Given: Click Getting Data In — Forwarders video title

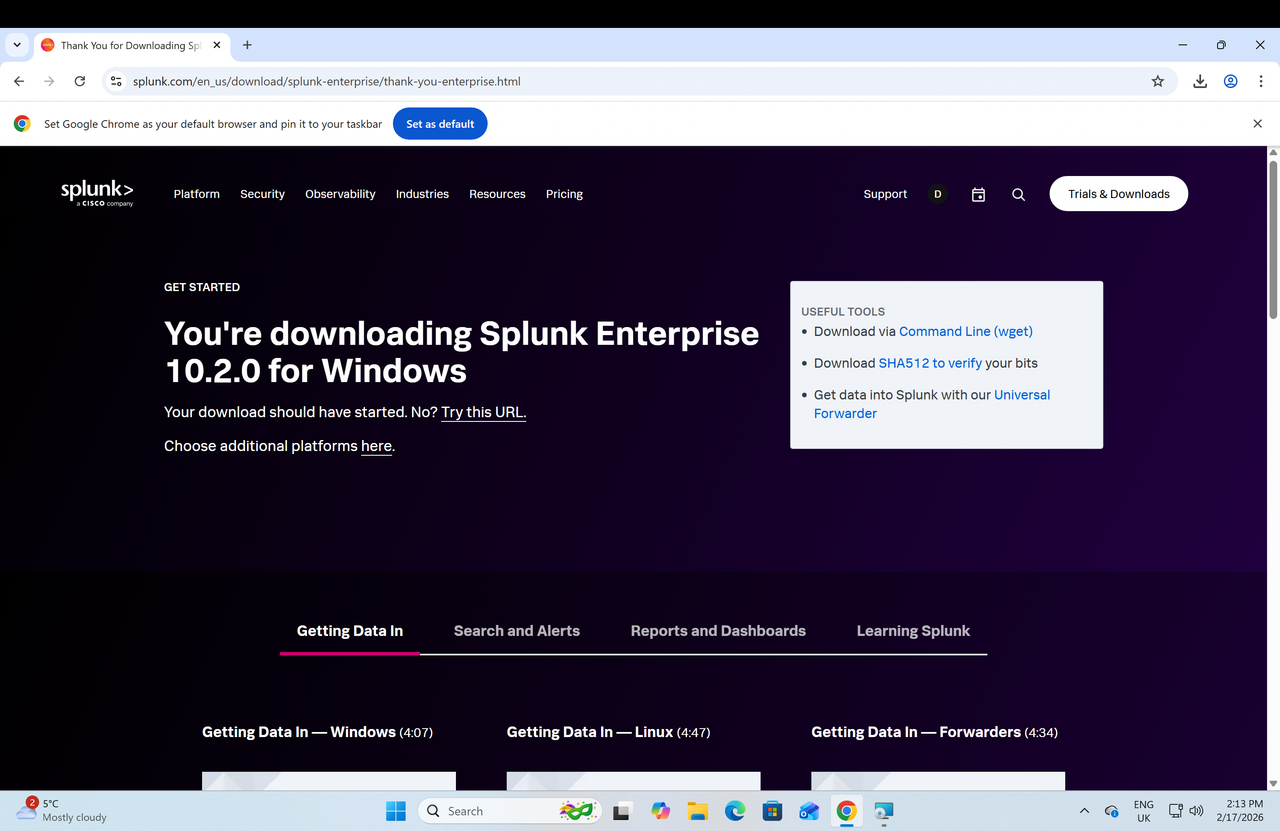Looking at the screenshot, I should 934,732.
